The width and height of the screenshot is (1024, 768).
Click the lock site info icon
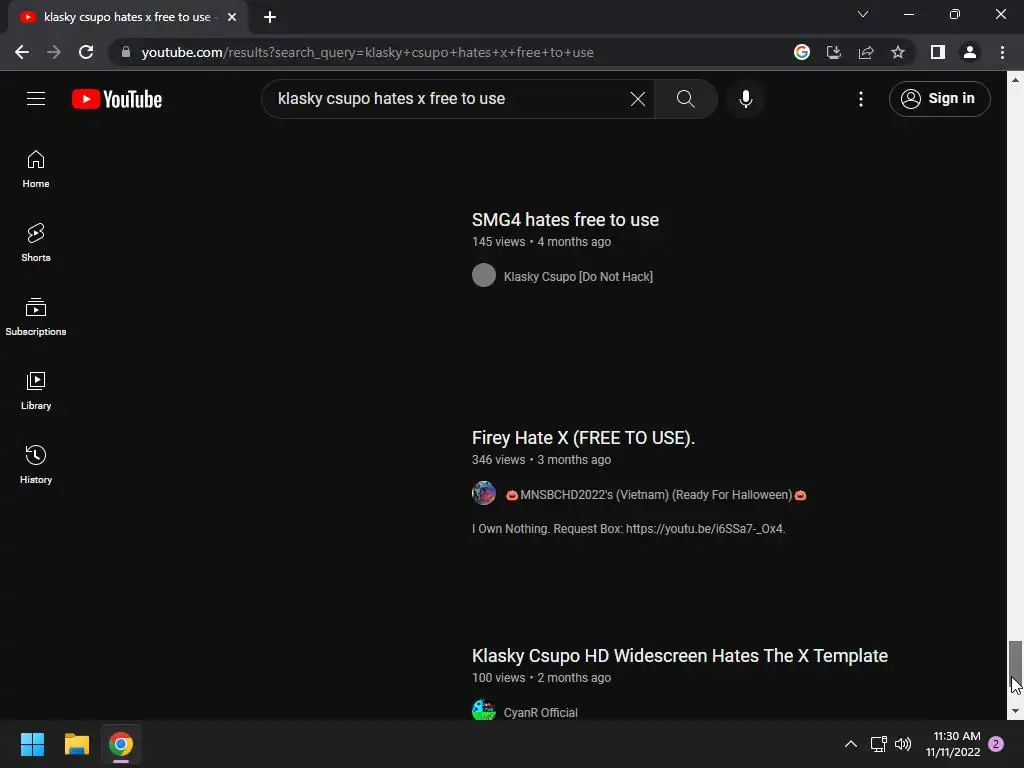pos(126,52)
